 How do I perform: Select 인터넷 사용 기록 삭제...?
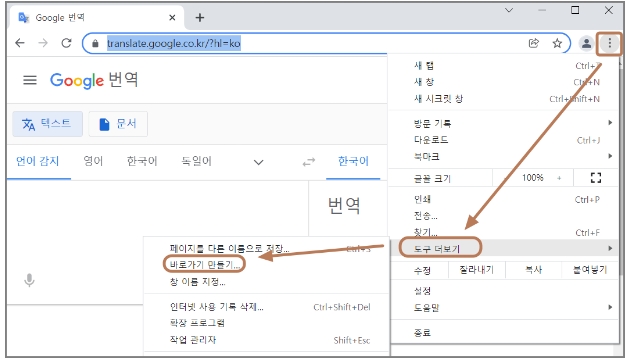pos(266,307)
